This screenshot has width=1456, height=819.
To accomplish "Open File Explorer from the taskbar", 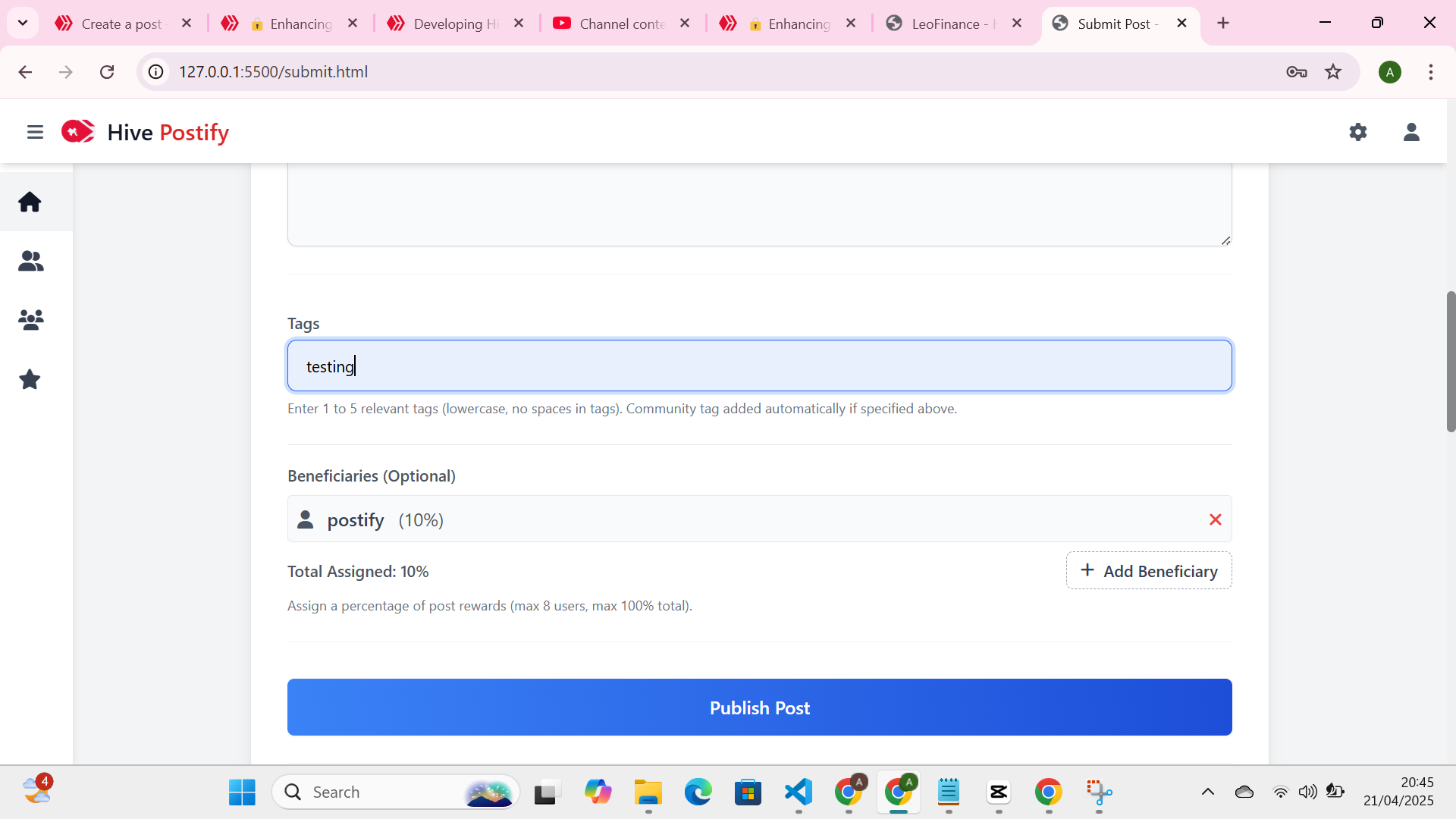I will point(648,792).
